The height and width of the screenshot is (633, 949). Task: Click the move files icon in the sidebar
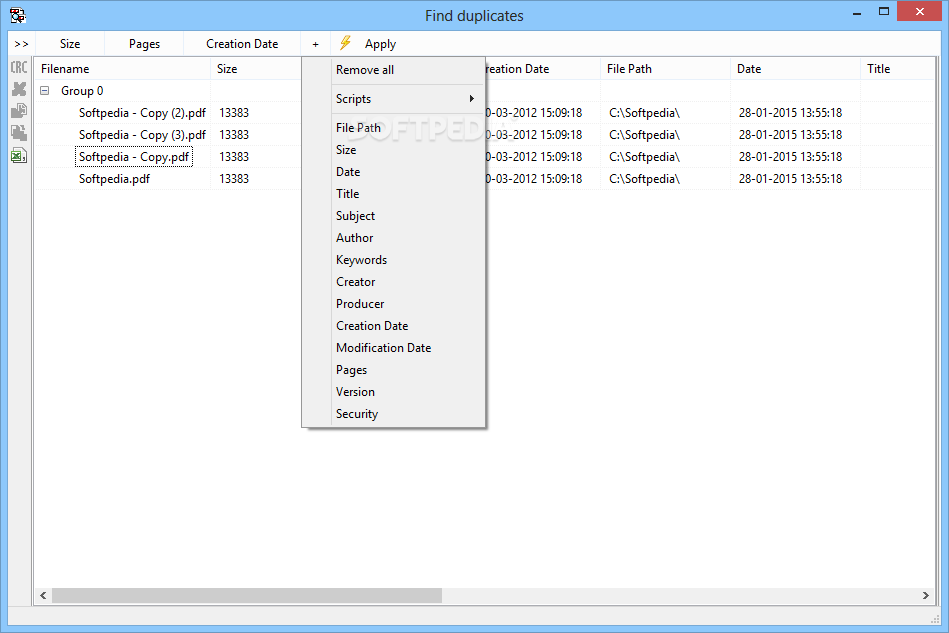click(x=19, y=133)
